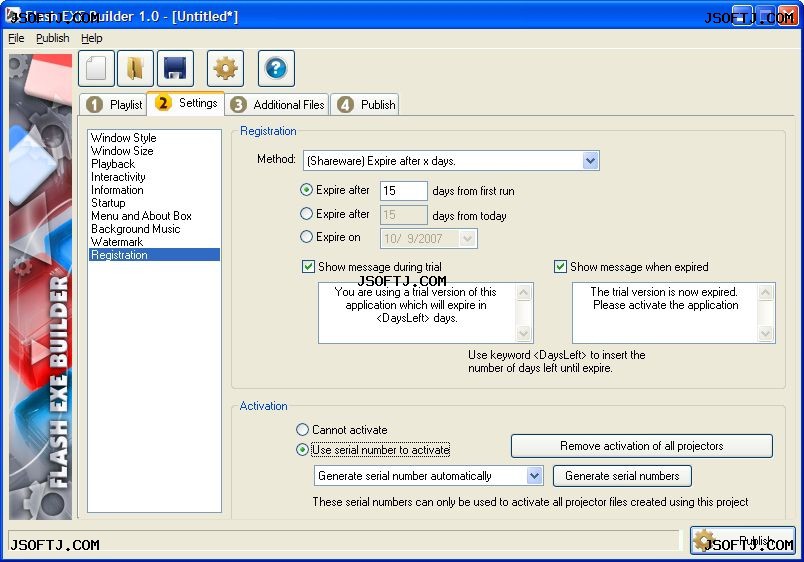Open help via the question mark icon

tap(276, 68)
